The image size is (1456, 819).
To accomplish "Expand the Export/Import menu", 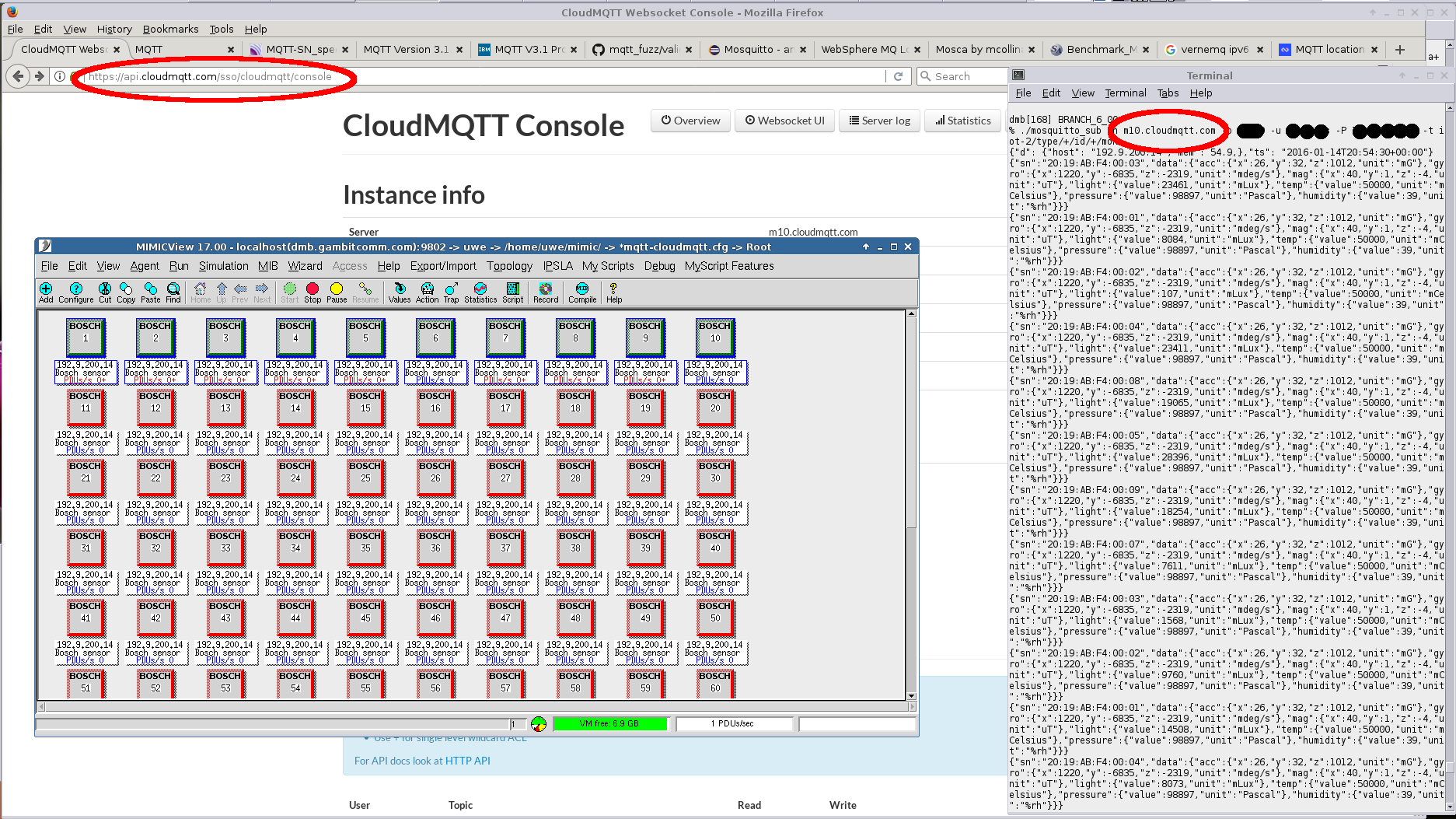I will pos(443,266).
